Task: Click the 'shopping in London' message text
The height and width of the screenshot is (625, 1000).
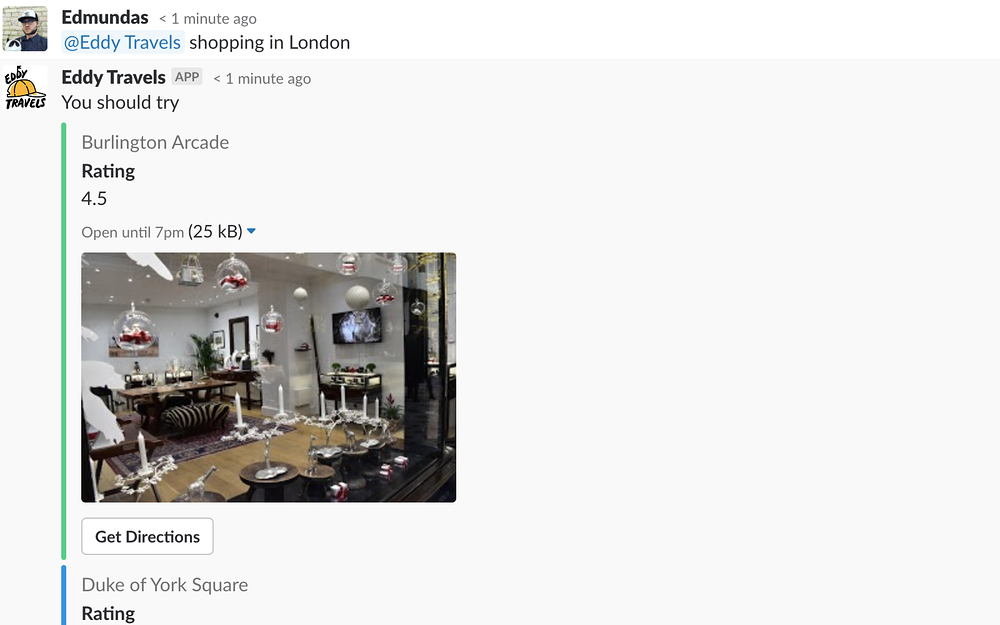Action: [x=270, y=43]
